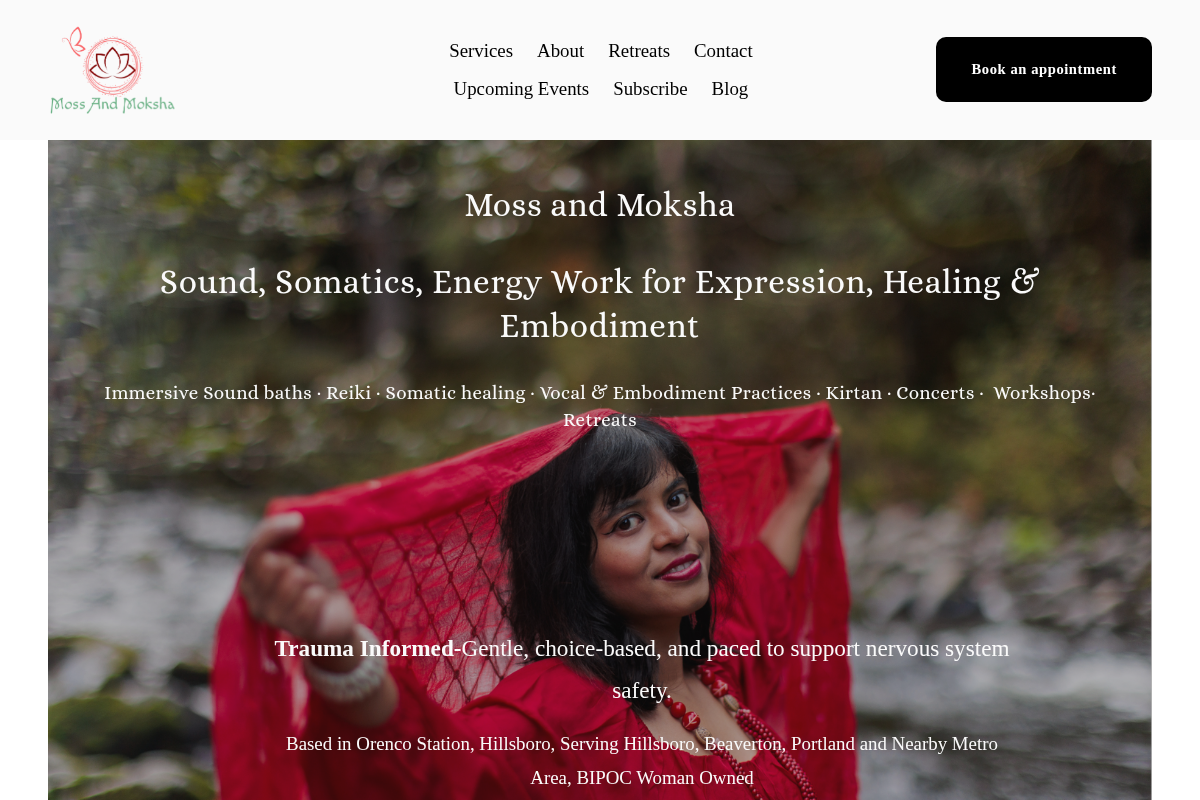
Task: Click the lotus flower logo icon
Action: point(113,67)
